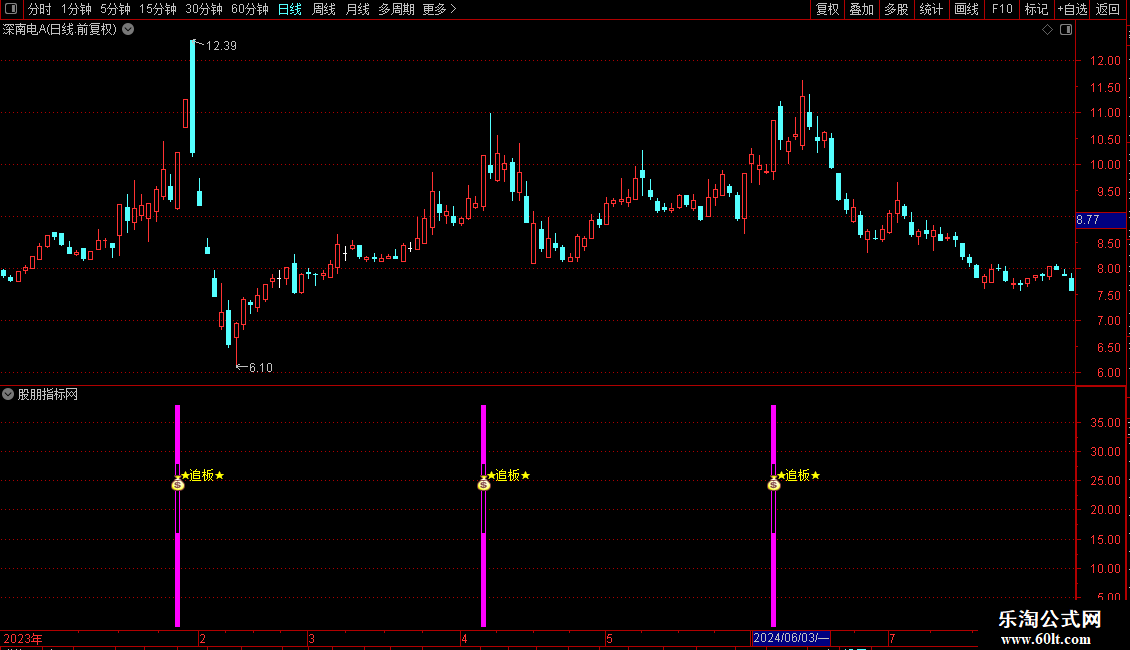Switch to 分时 chart period

tap(39, 9)
